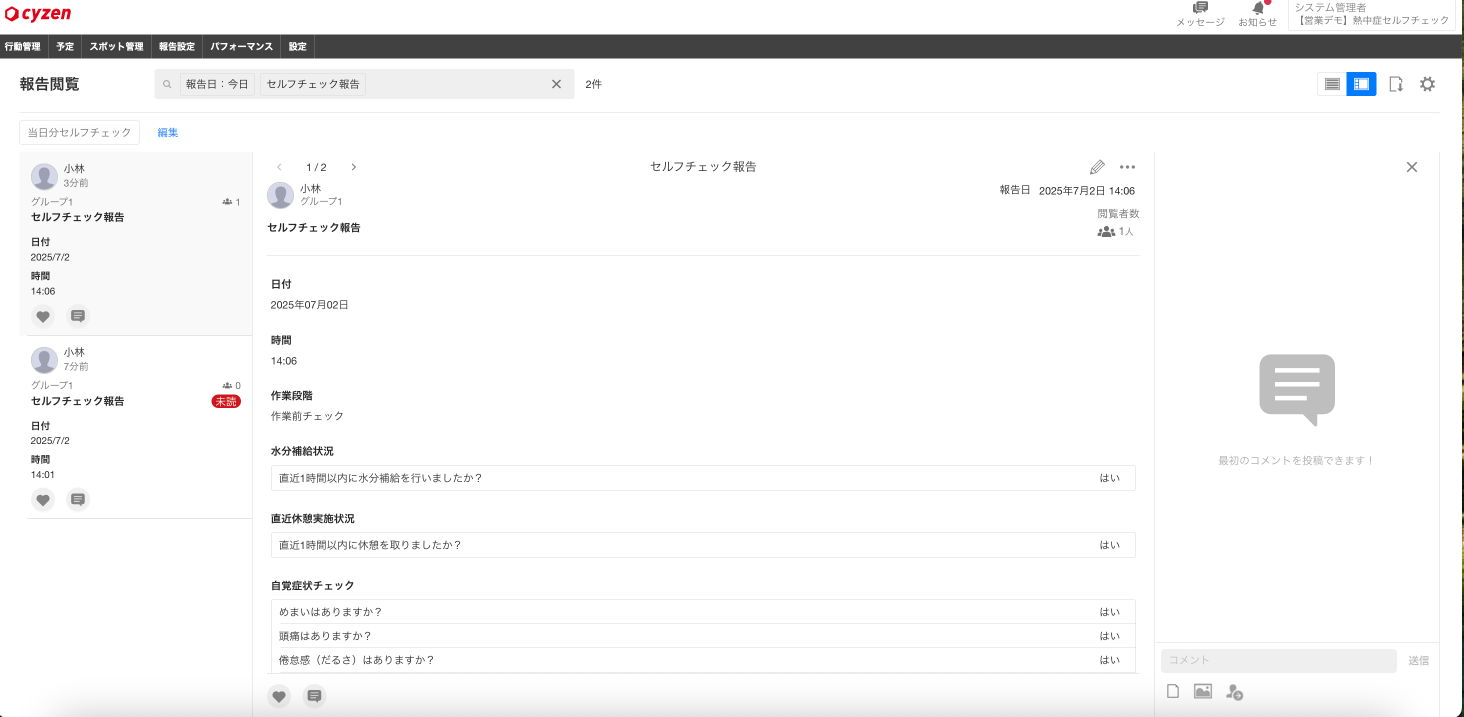Click the date 2025年07月02日
1464x717 pixels.
coord(310,305)
